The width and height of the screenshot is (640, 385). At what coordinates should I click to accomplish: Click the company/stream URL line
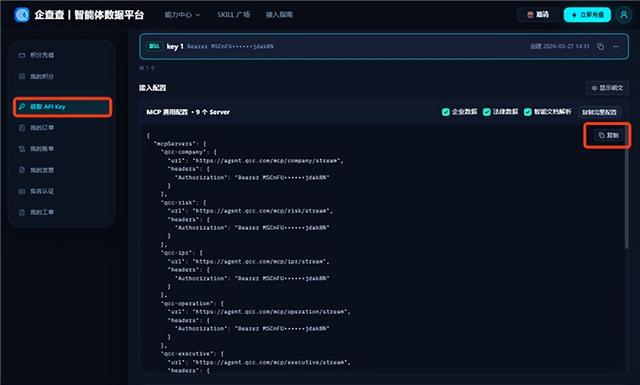click(256, 160)
